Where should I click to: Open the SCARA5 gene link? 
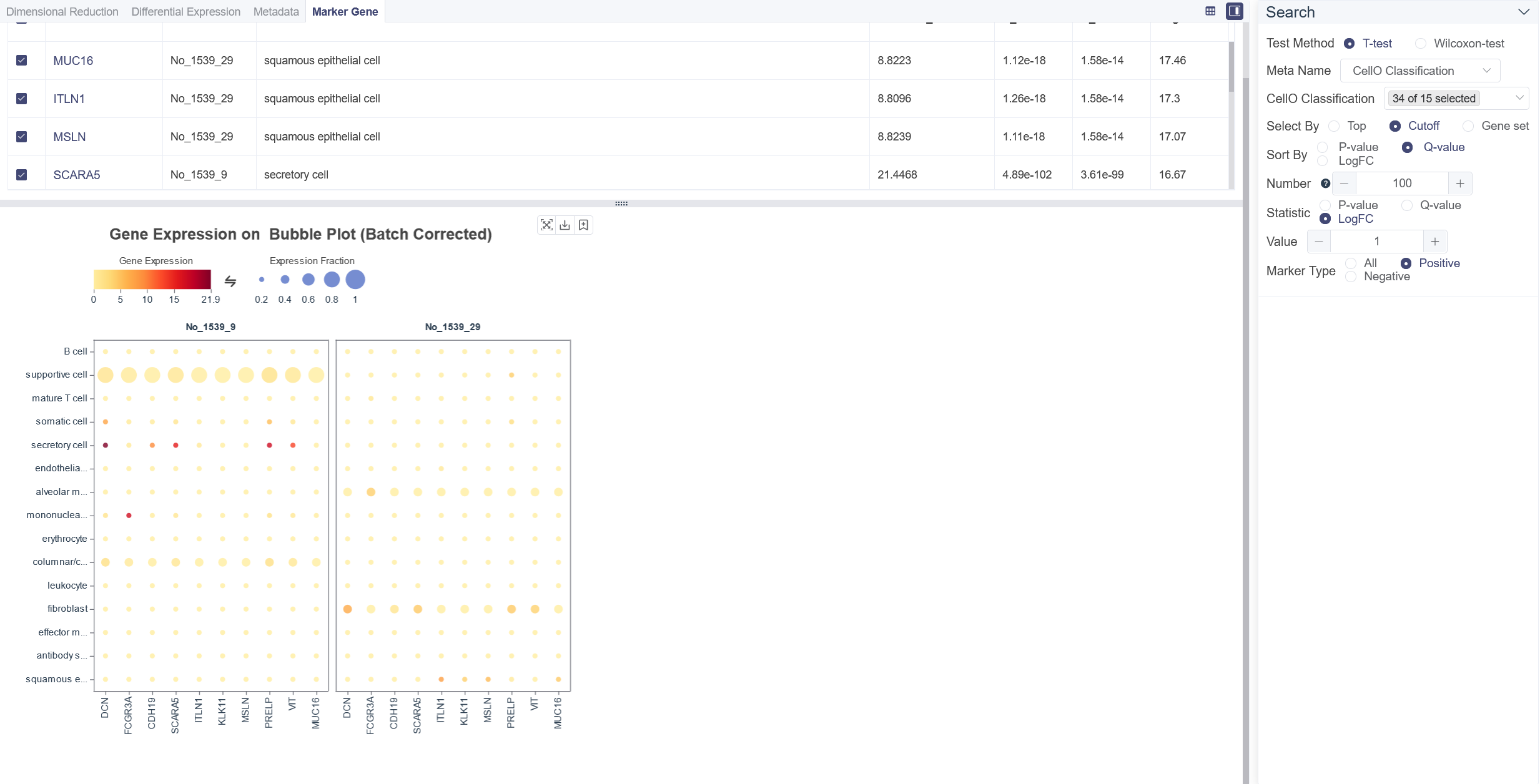(x=77, y=175)
